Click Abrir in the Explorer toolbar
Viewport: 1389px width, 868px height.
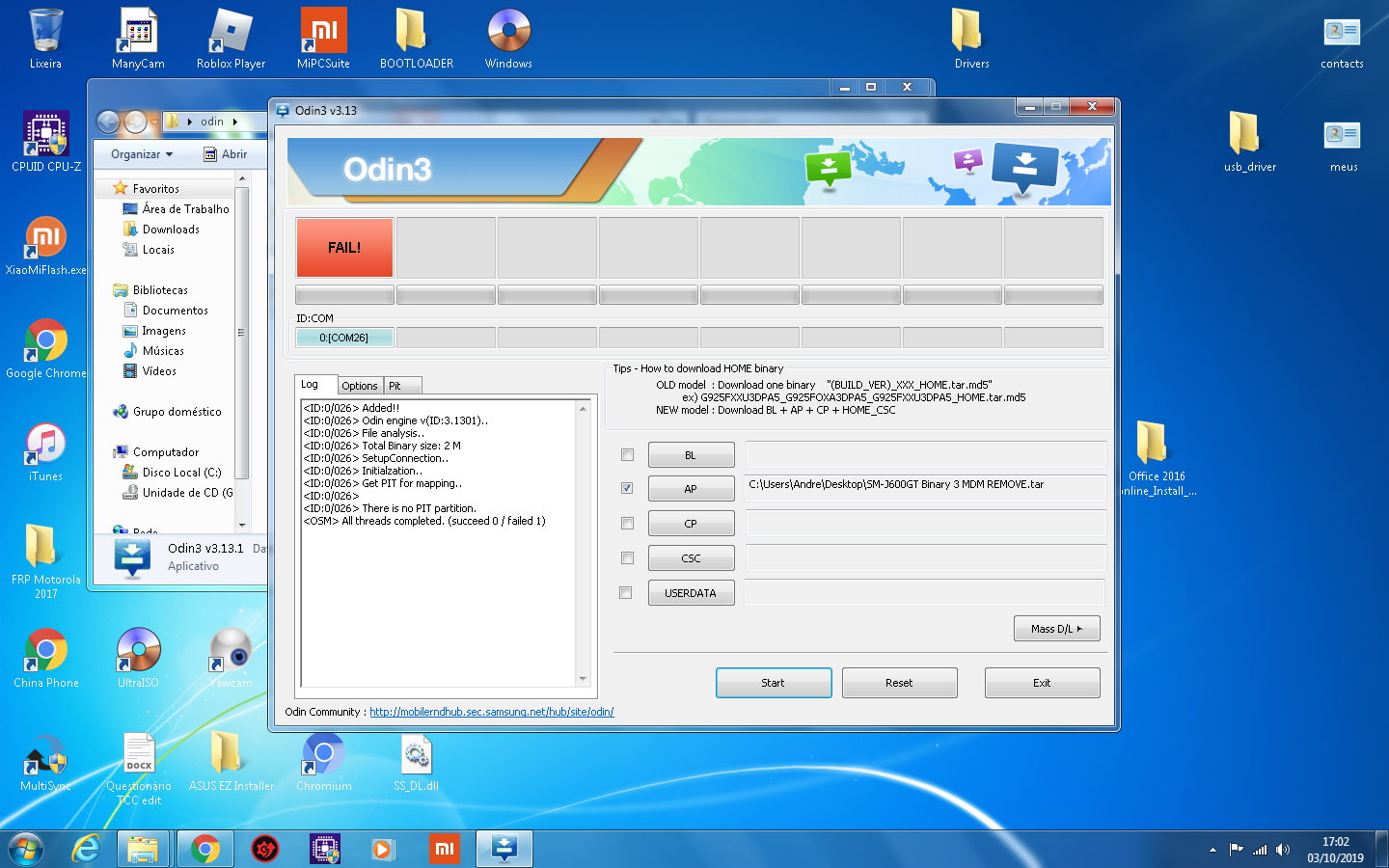[225, 154]
